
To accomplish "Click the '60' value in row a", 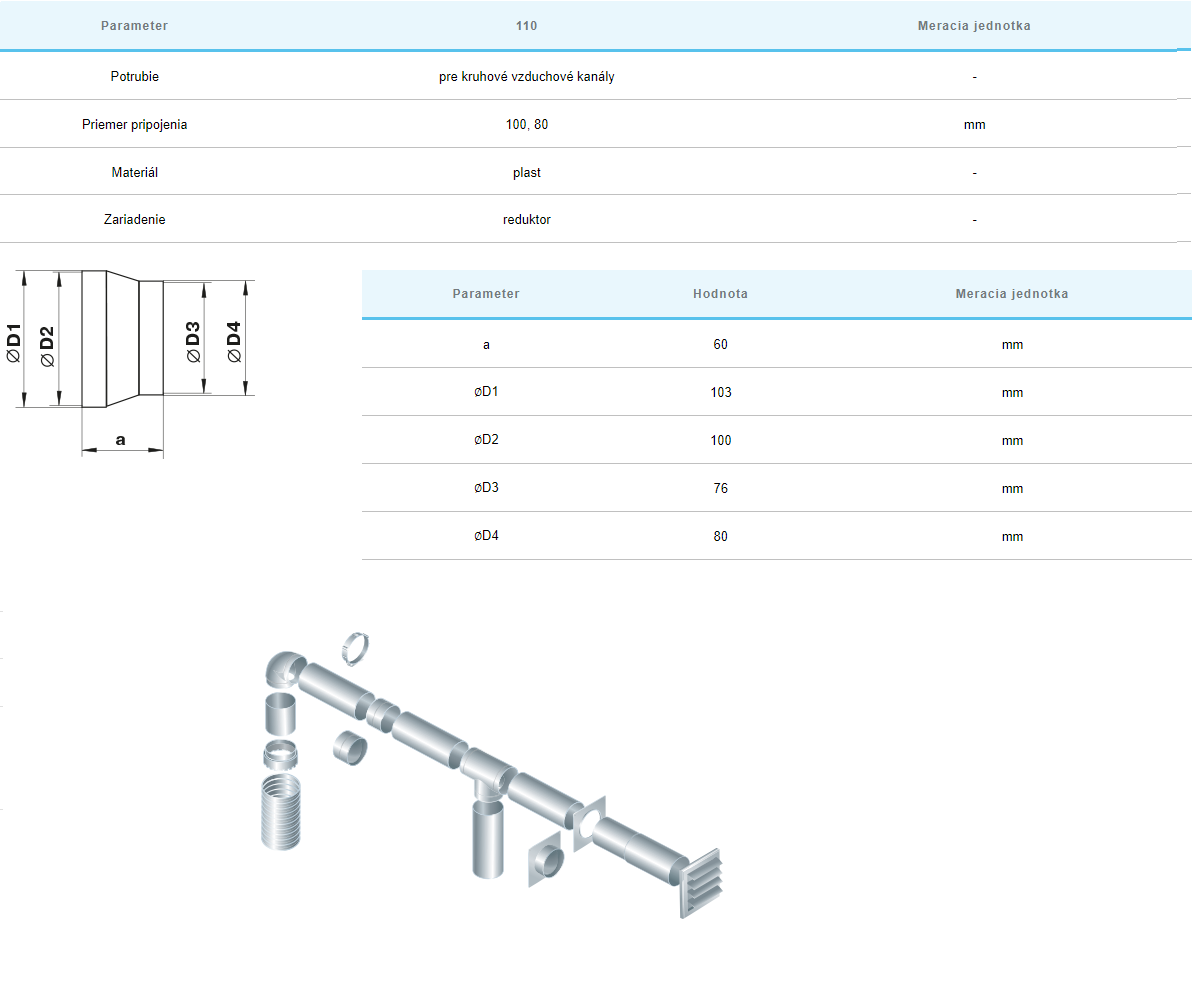I will tap(720, 344).
